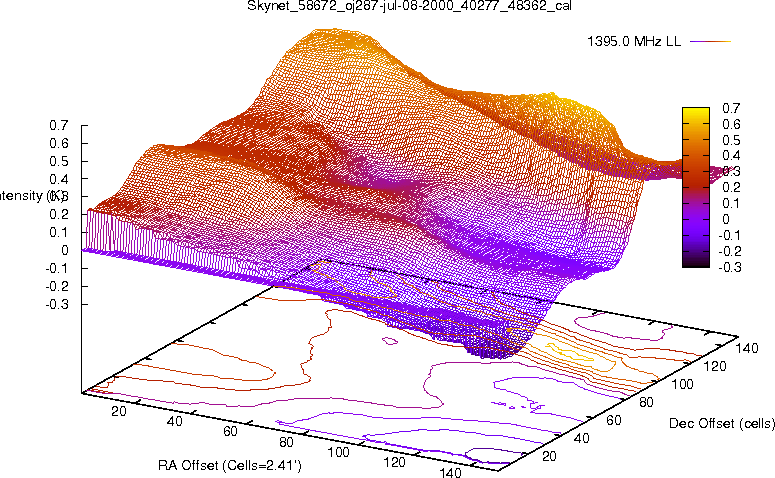Viewport: 775px width, 478px height.
Task: Click the 120 tick on the Dec Offset axis
Action: point(715,366)
